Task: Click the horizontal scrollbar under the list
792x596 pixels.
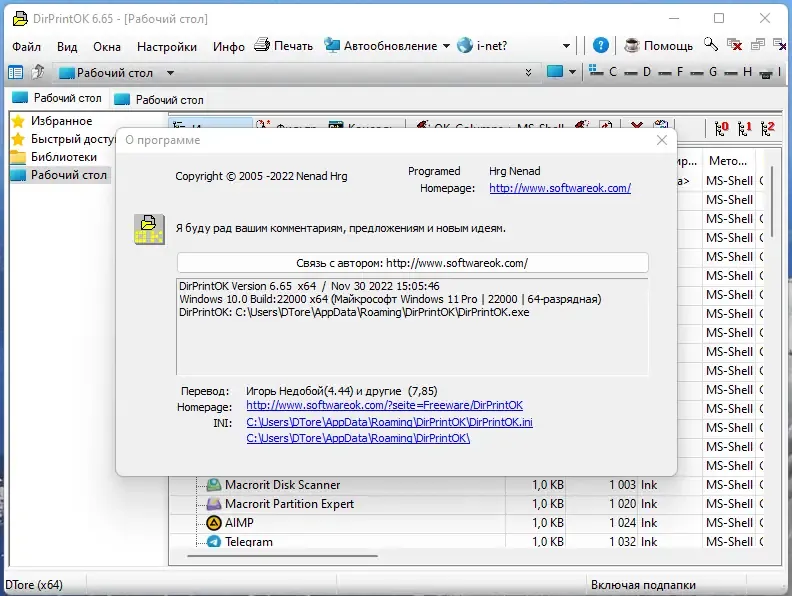Action: click(282, 556)
